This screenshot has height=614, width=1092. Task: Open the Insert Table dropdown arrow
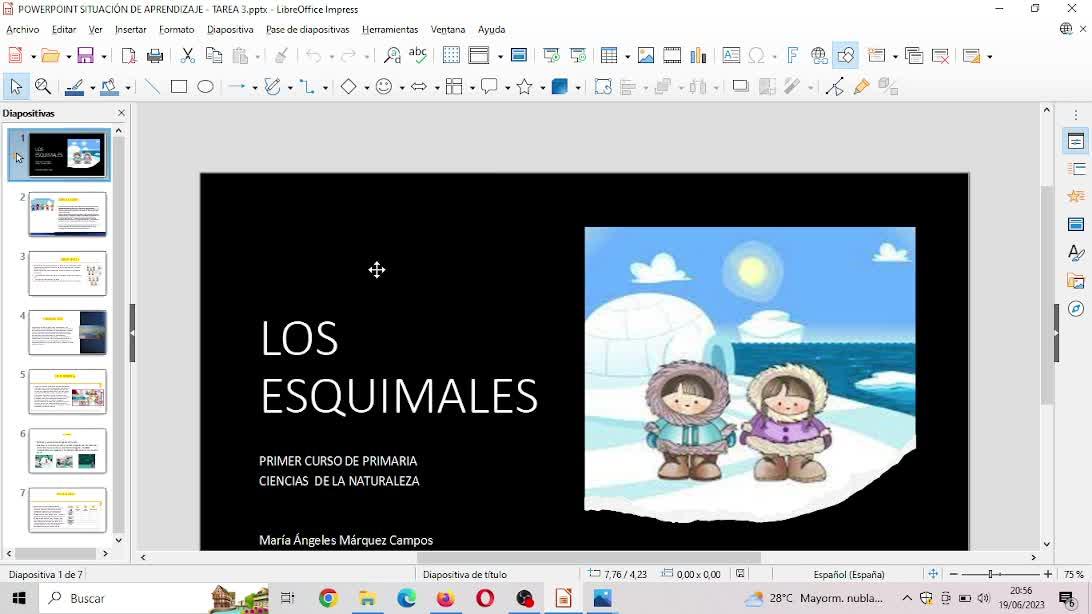[x=626, y=57]
